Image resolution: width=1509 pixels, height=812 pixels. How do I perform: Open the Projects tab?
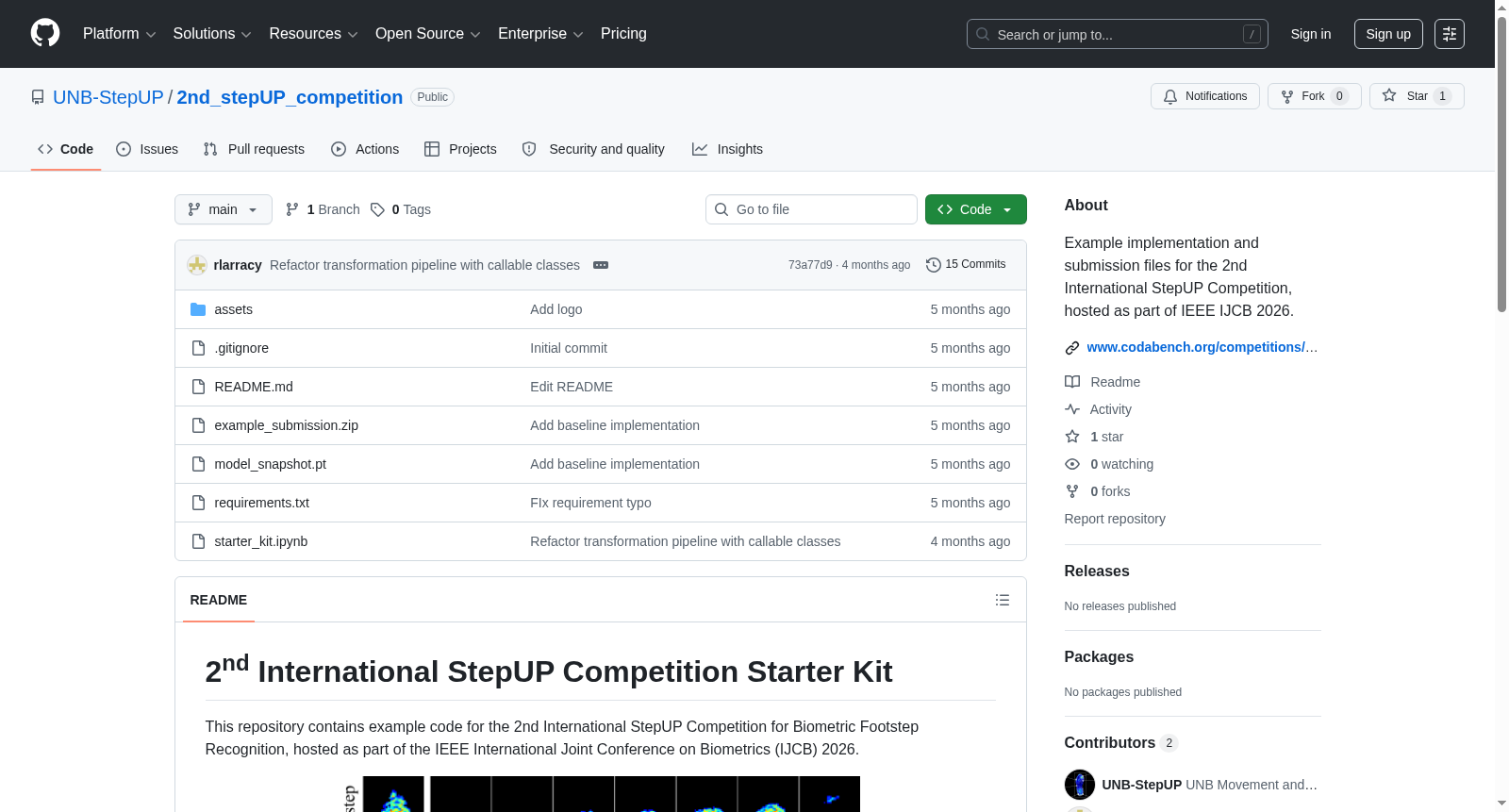[x=460, y=149]
